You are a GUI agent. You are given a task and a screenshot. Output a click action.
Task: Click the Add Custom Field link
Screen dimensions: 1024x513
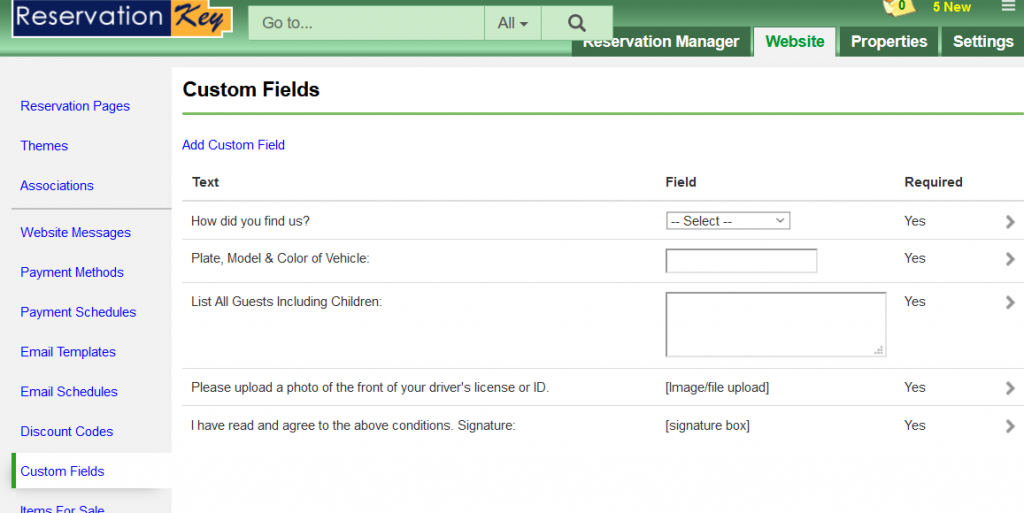point(233,145)
